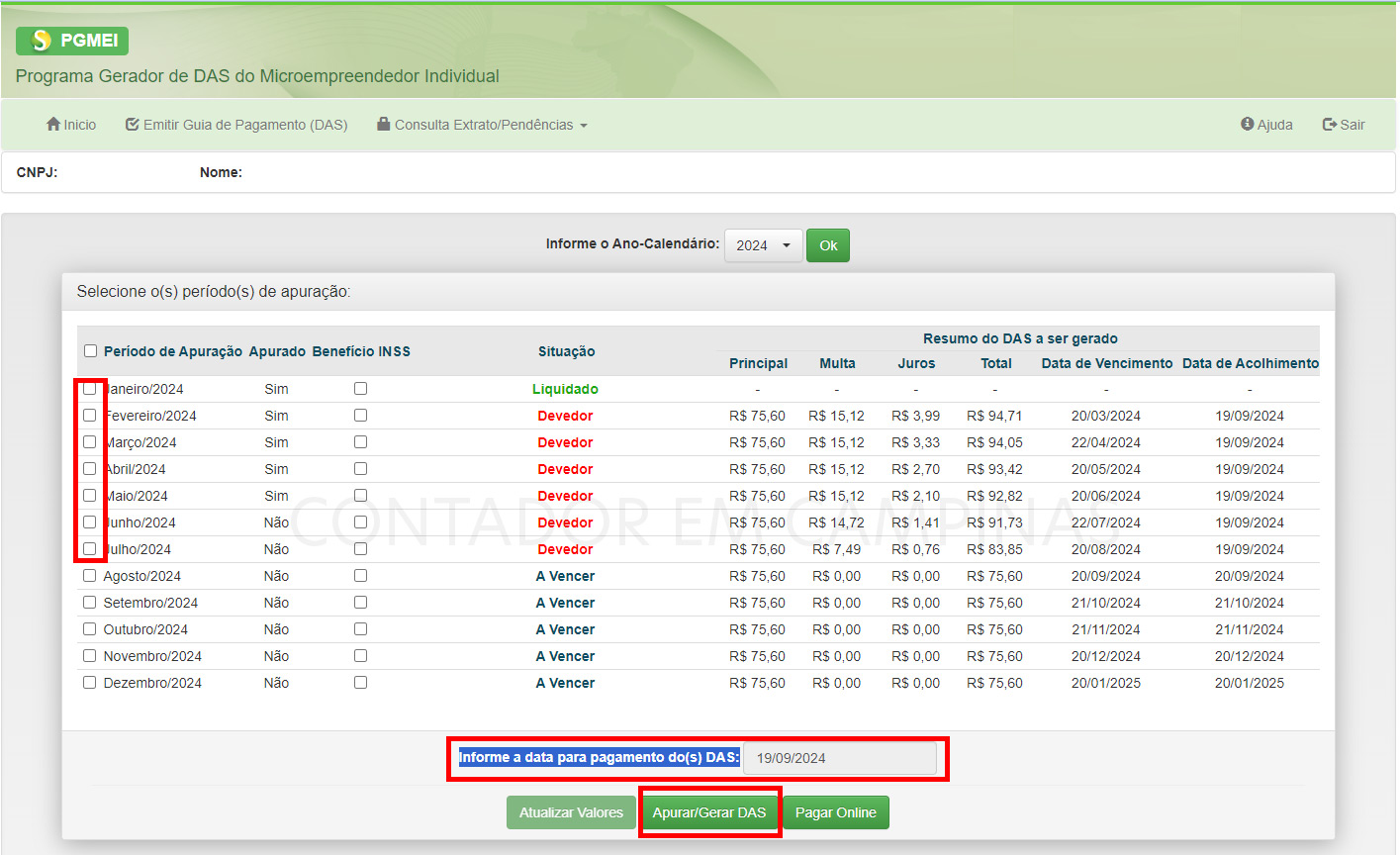This screenshot has height=855, width=1400.
Task: Click the Ajuda info icon
Action: pos(1247,125)
